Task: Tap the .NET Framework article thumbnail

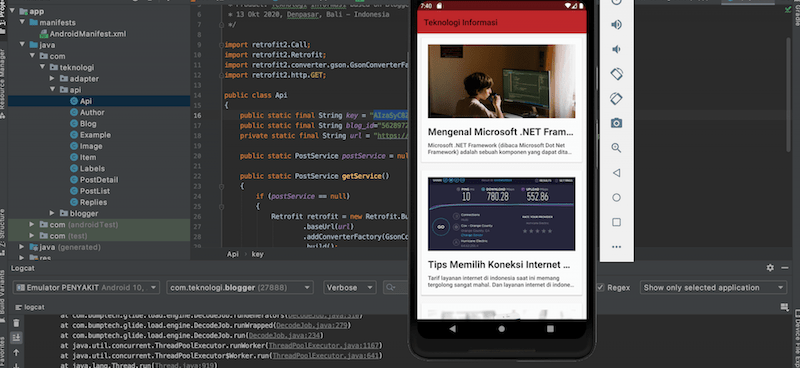Action: click(x=502, y=81)
